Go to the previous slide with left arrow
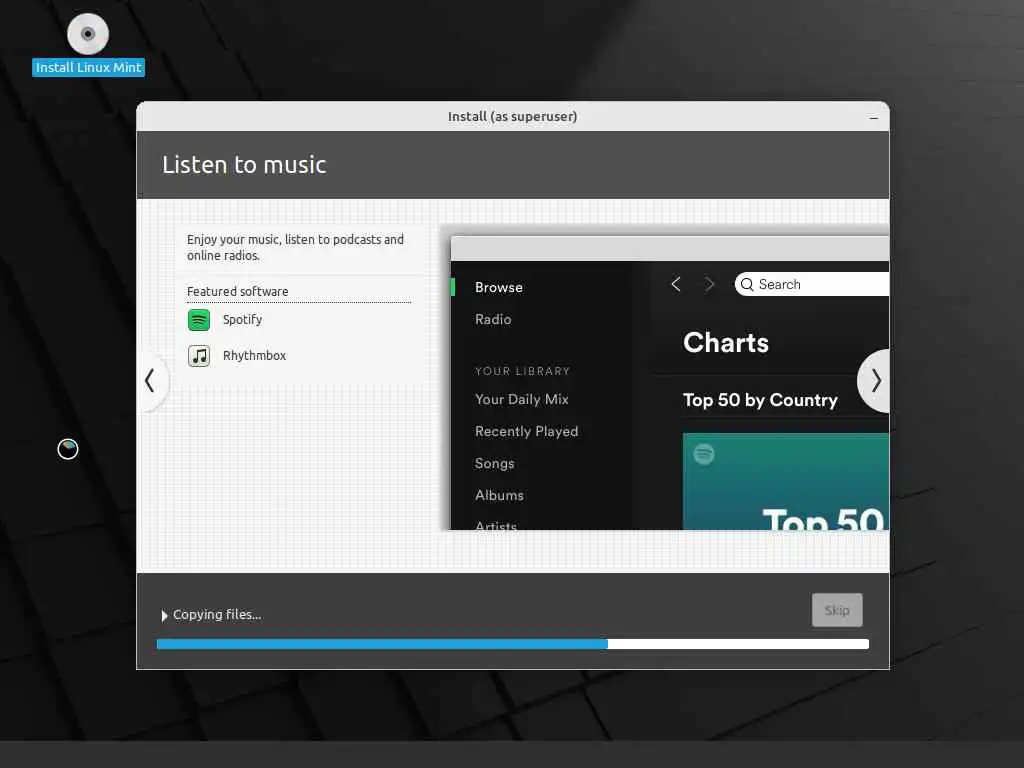Screen dimensions: 1024x768 [150, 381]
